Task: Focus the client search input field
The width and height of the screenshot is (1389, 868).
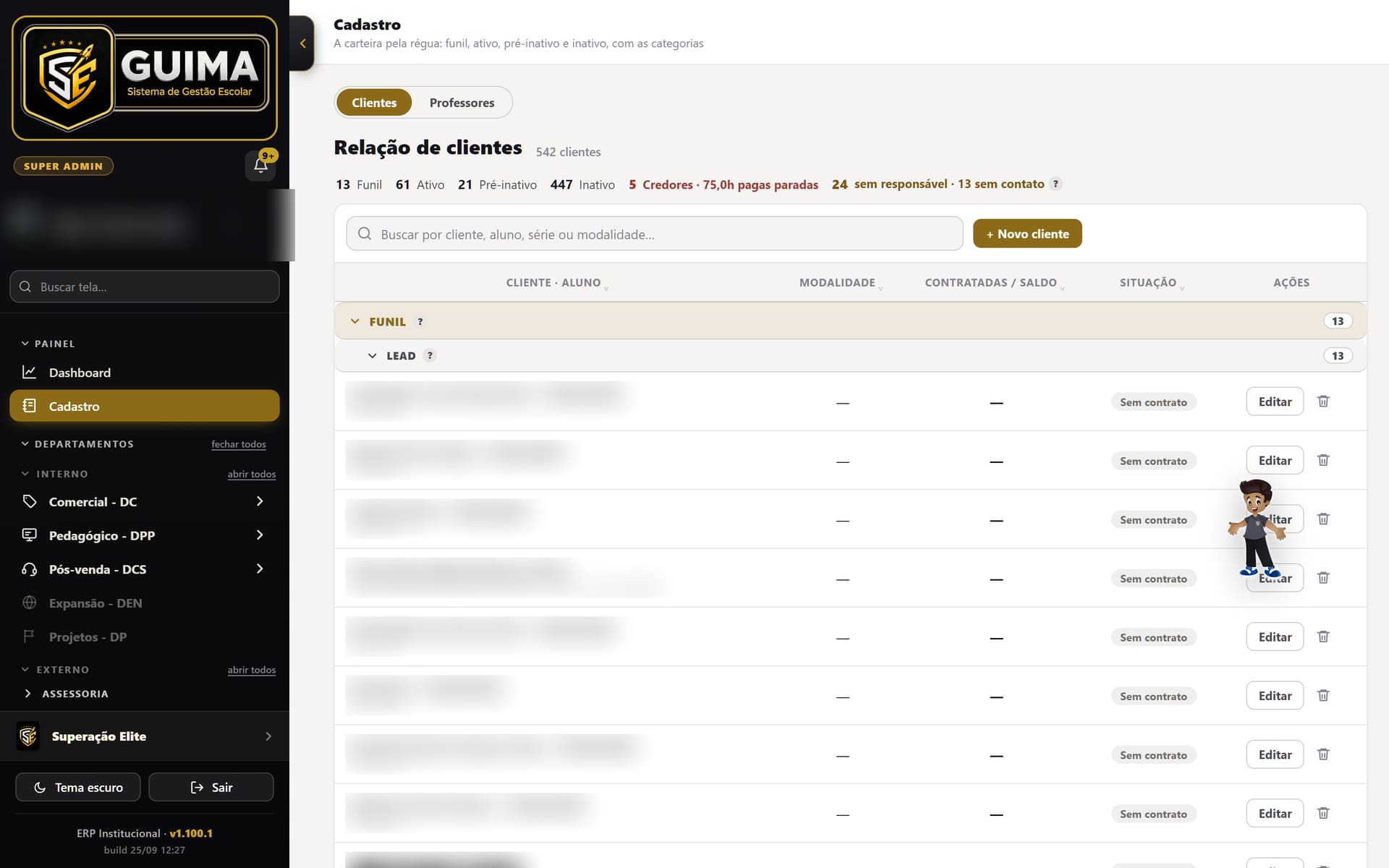Action: (x=655, y=234)
